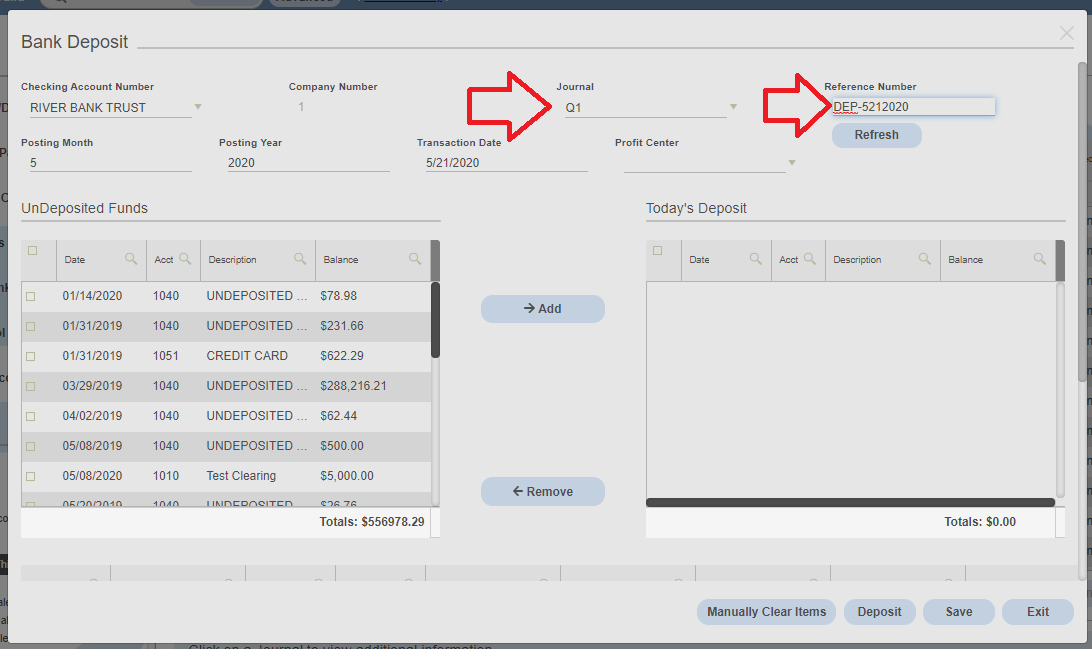Viewport: 1092px width, 649px height.
Task: Click the Manually Clear Items button
Action: pyautogui.click(x=766, y=611)
